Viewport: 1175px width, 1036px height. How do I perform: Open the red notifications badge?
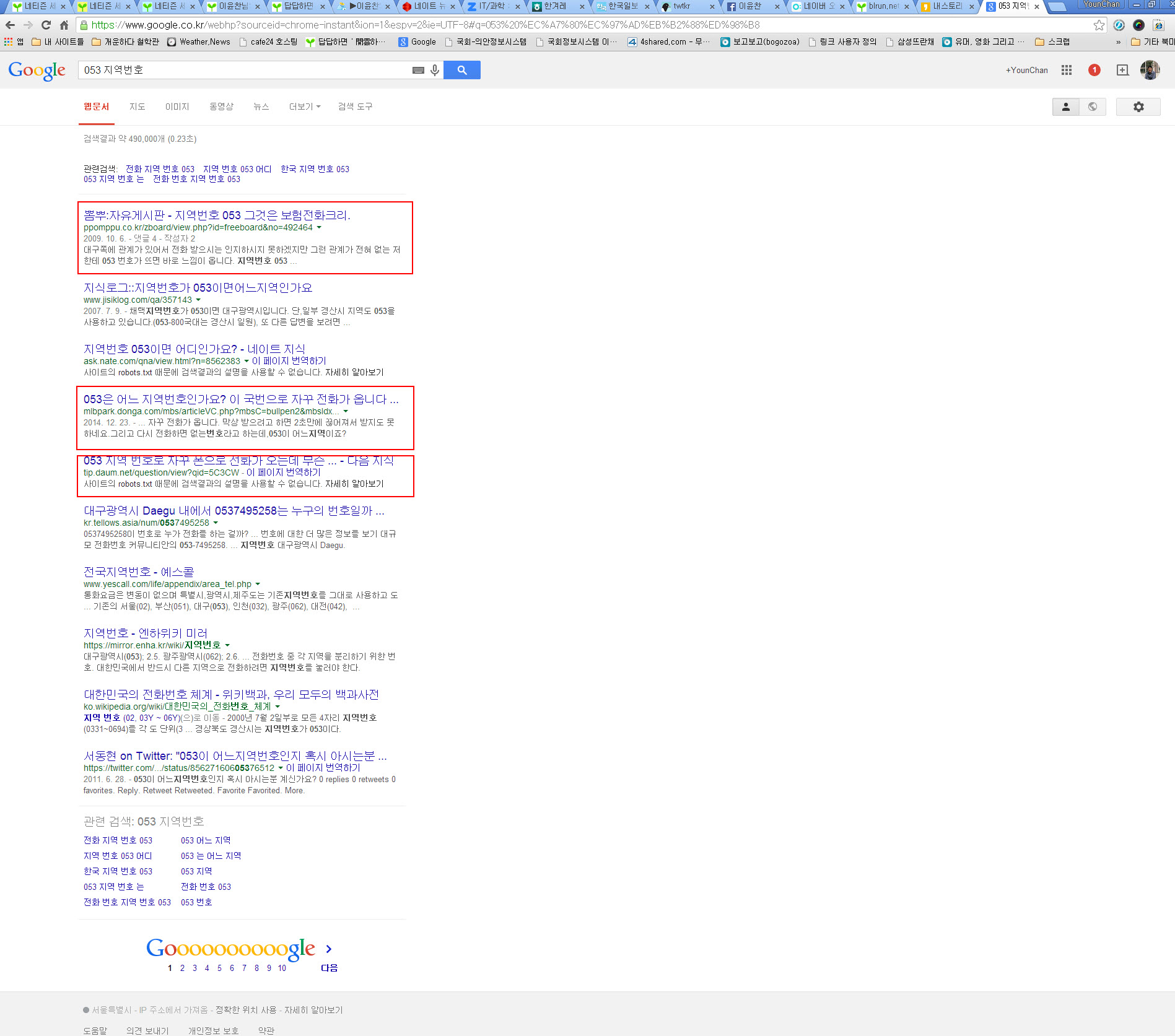[x=1094, y=70]
